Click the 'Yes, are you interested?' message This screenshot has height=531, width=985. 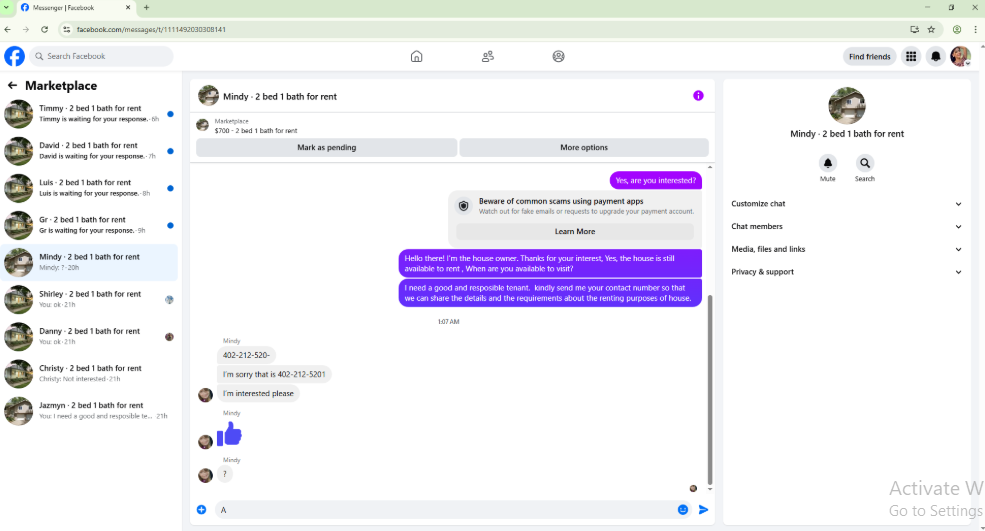pos(656,180)
